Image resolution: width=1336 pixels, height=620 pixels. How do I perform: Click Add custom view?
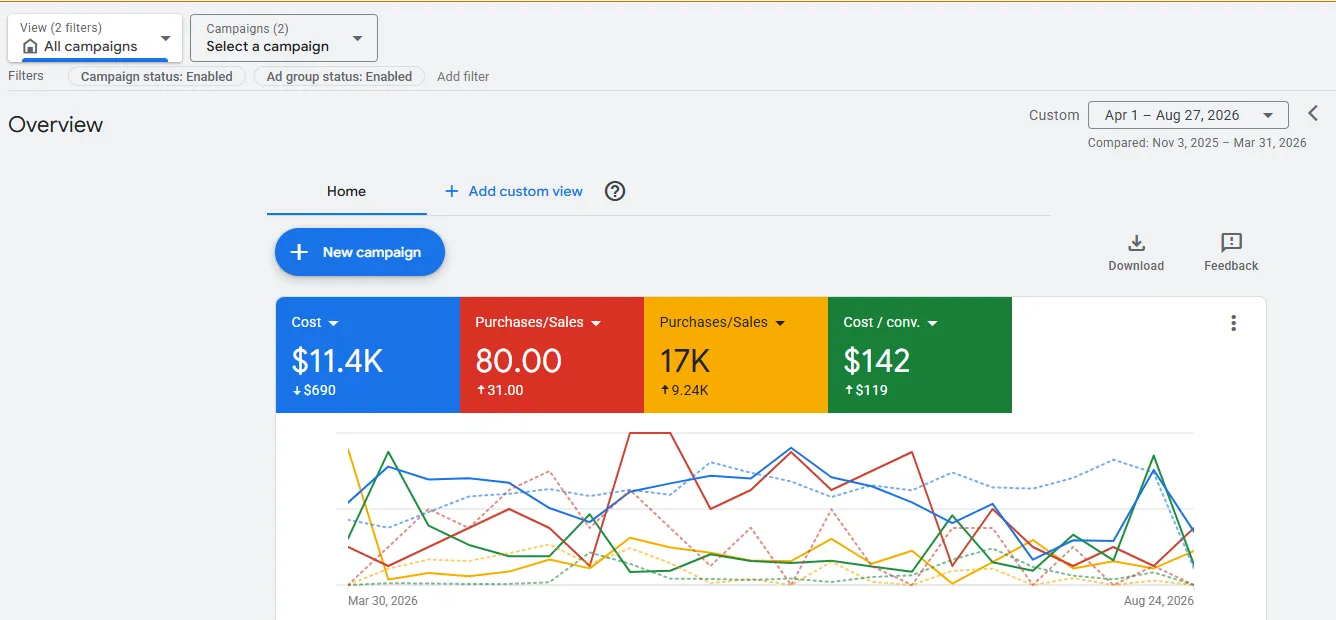514,191
